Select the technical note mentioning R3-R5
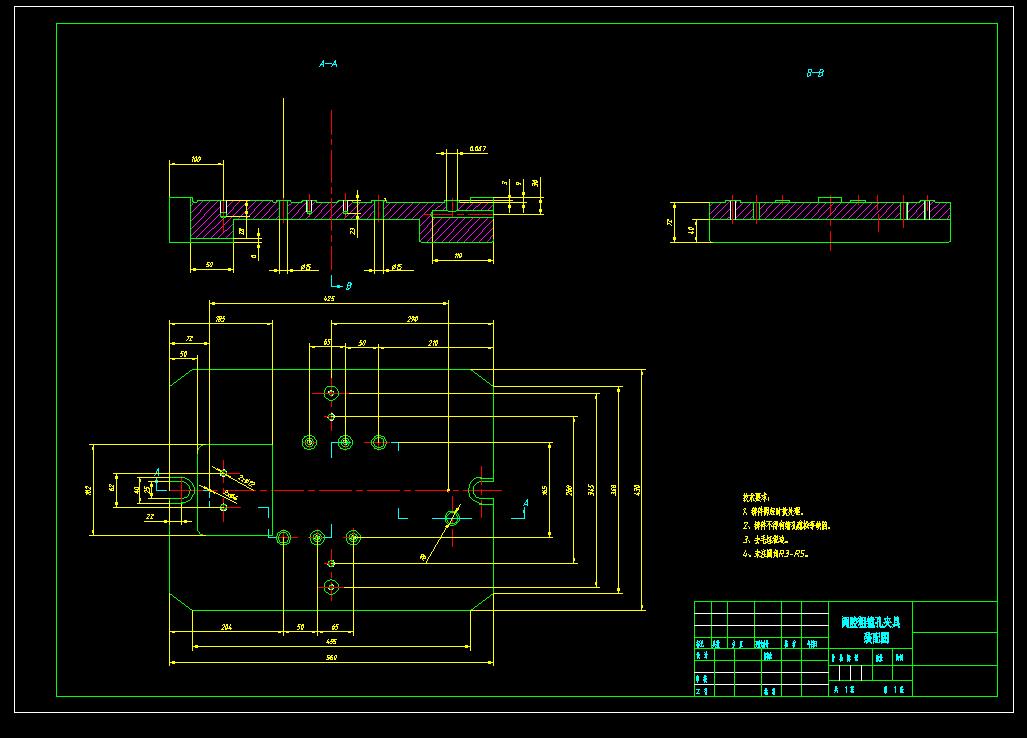Screen dimensions: 1027x738 coord(776,554)
